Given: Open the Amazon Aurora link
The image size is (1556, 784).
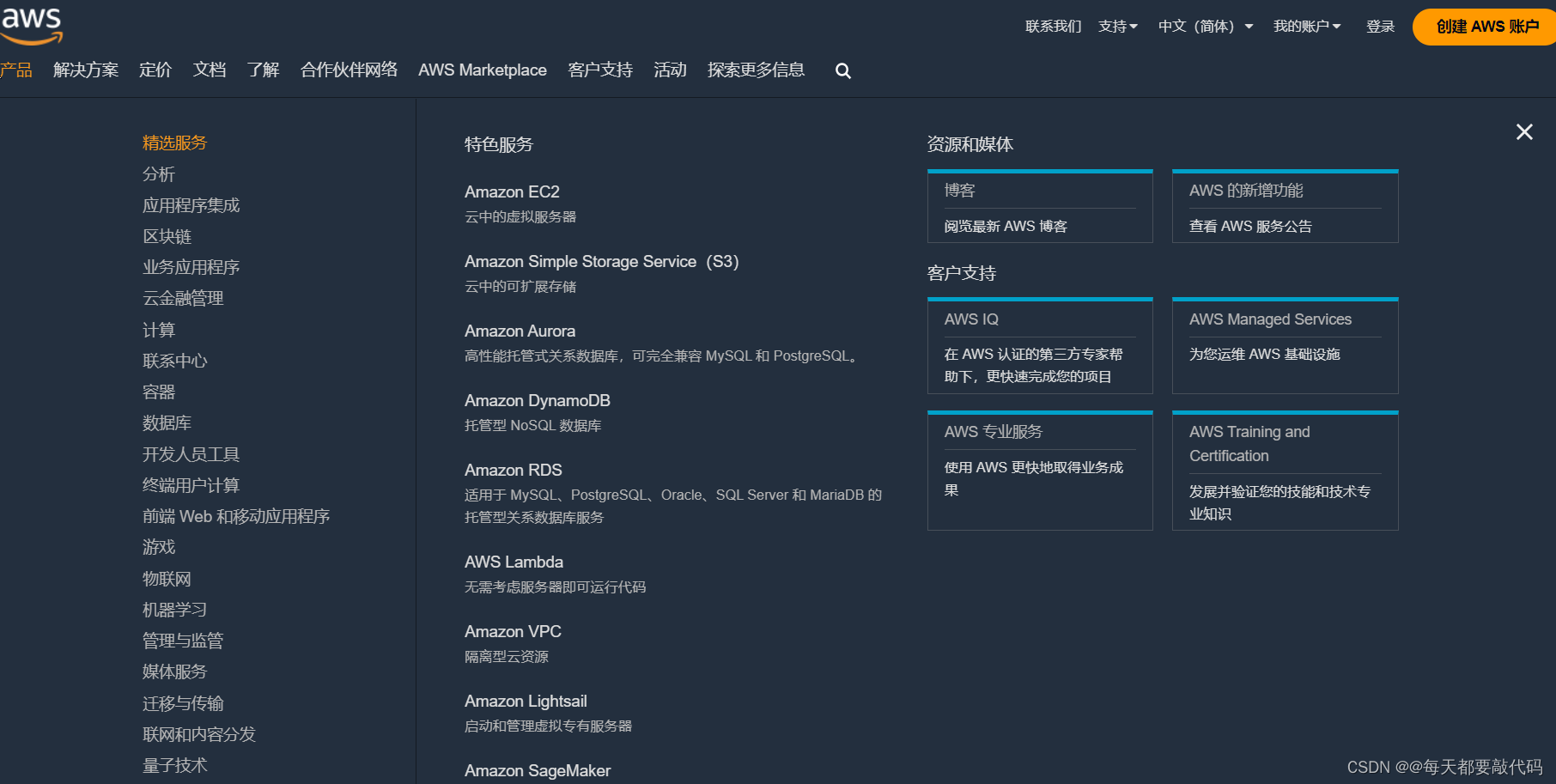Looking at the screenshot, I should (x=520, y=331).
